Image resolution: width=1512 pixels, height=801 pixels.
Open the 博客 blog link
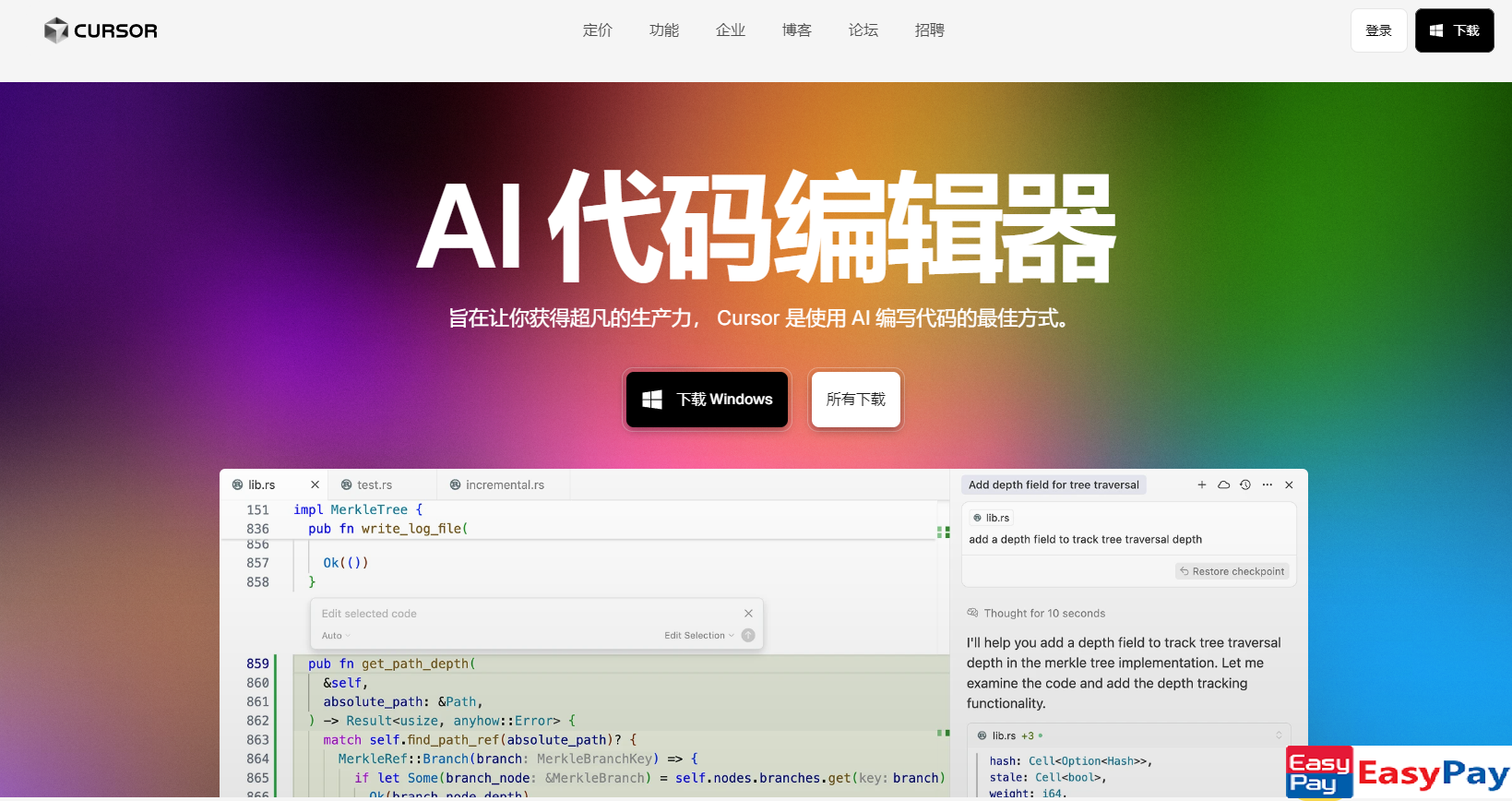(x=797, y=30)
